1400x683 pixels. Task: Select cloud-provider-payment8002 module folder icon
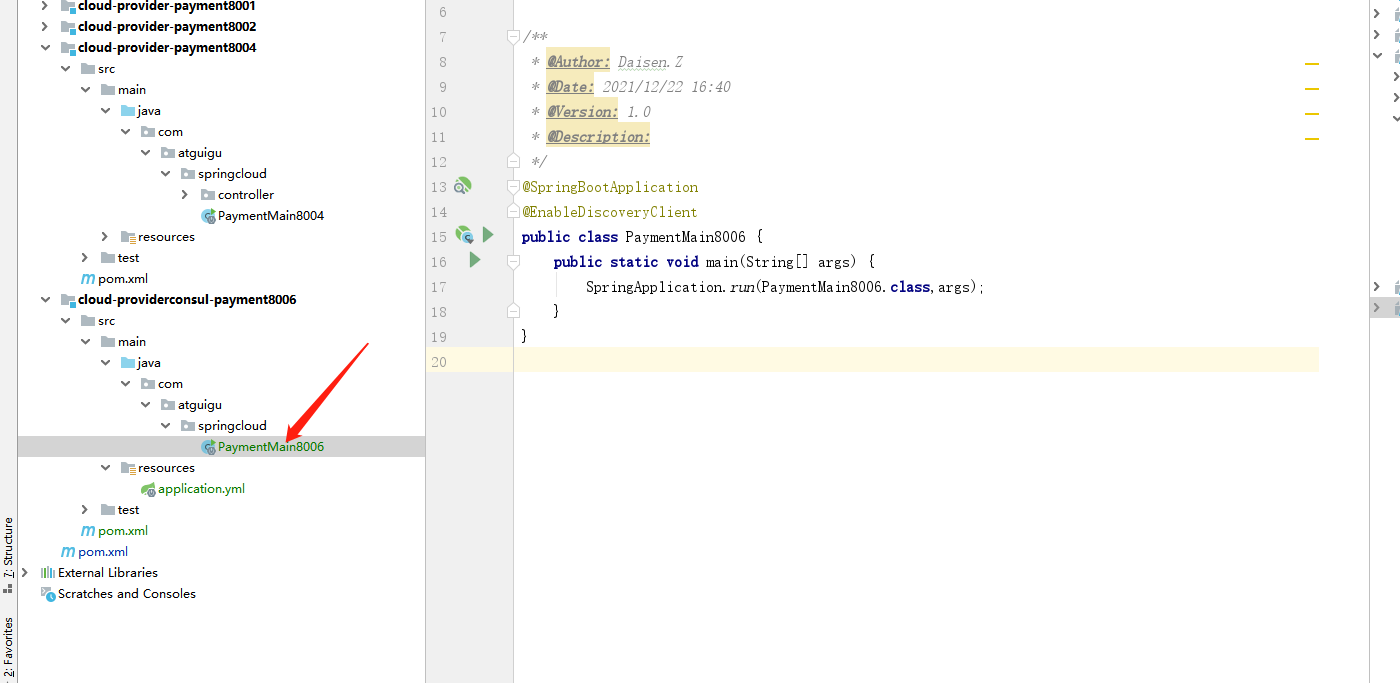point(68,27)
